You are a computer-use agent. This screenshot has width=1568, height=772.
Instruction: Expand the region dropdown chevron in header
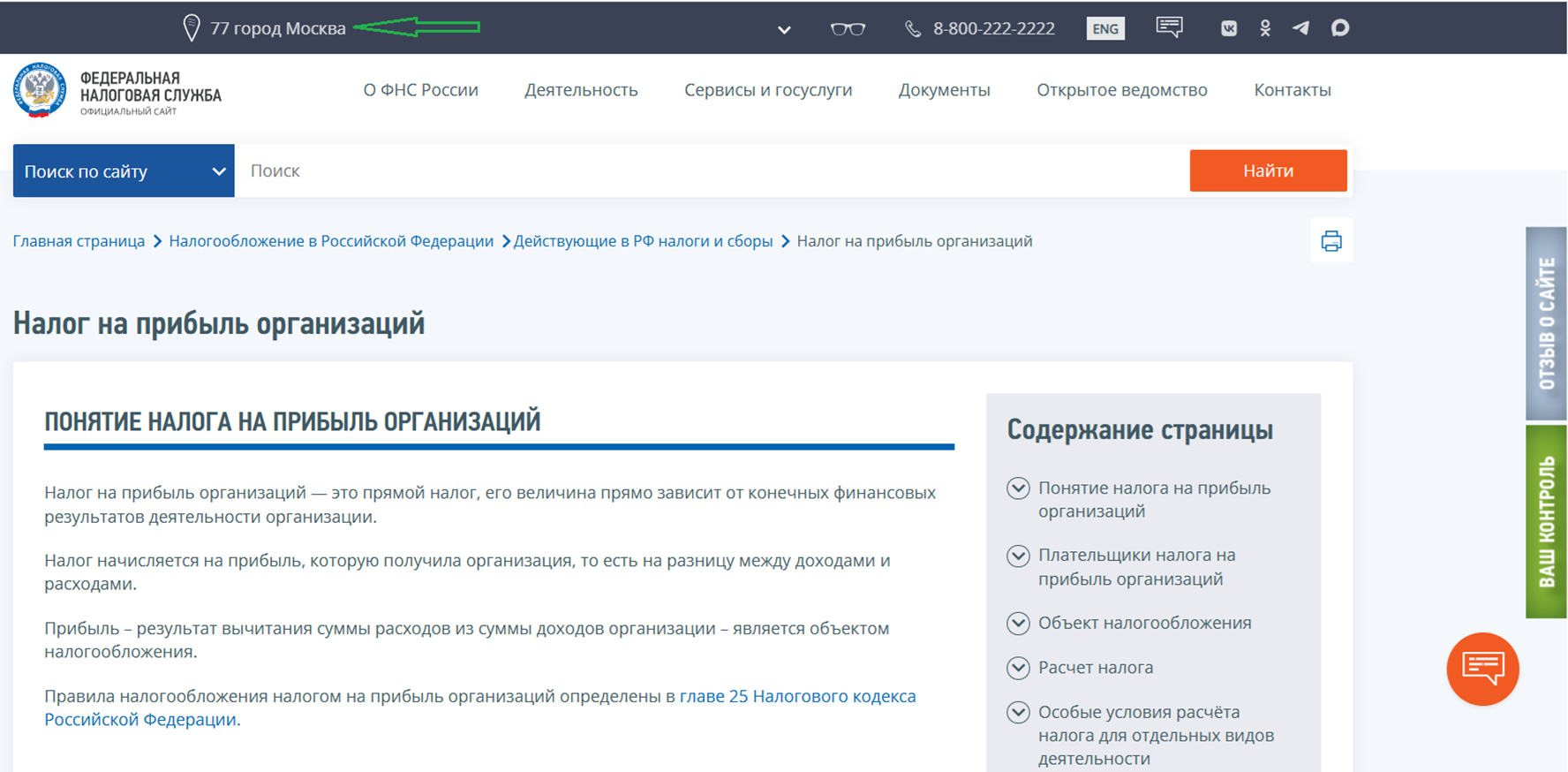coord(783,30)
